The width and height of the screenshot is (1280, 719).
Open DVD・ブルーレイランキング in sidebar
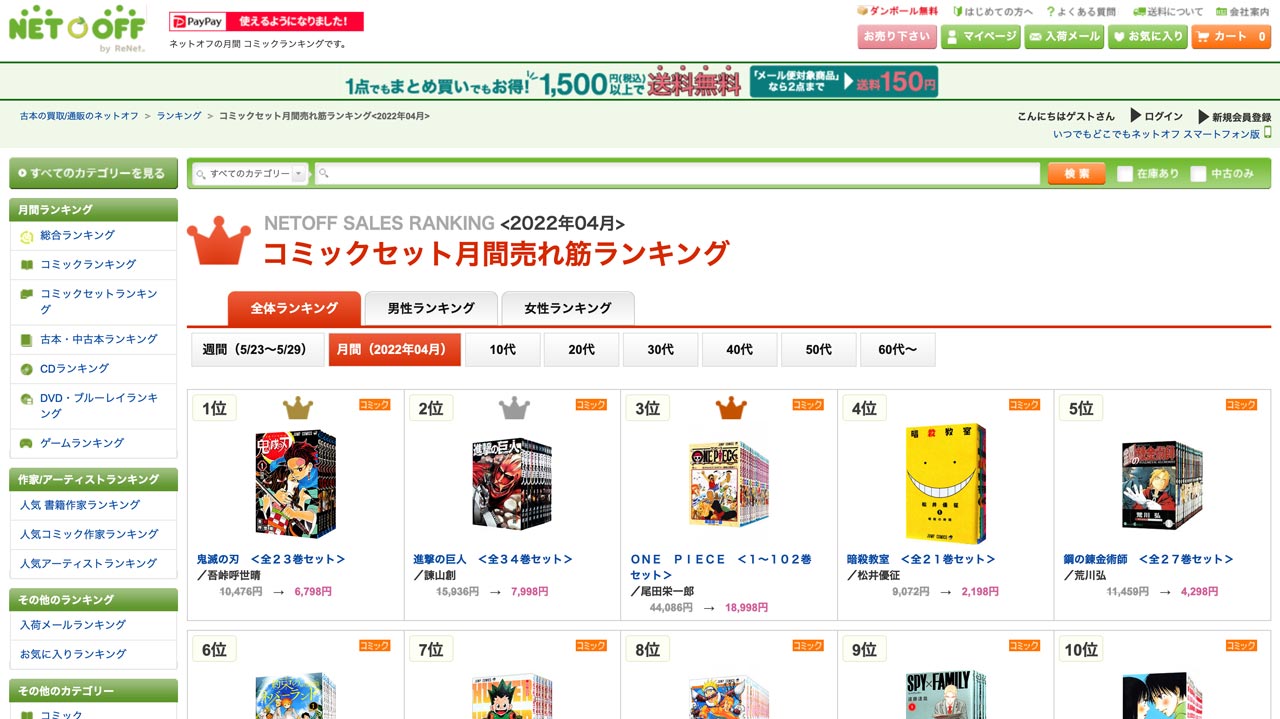coord(99,405)
